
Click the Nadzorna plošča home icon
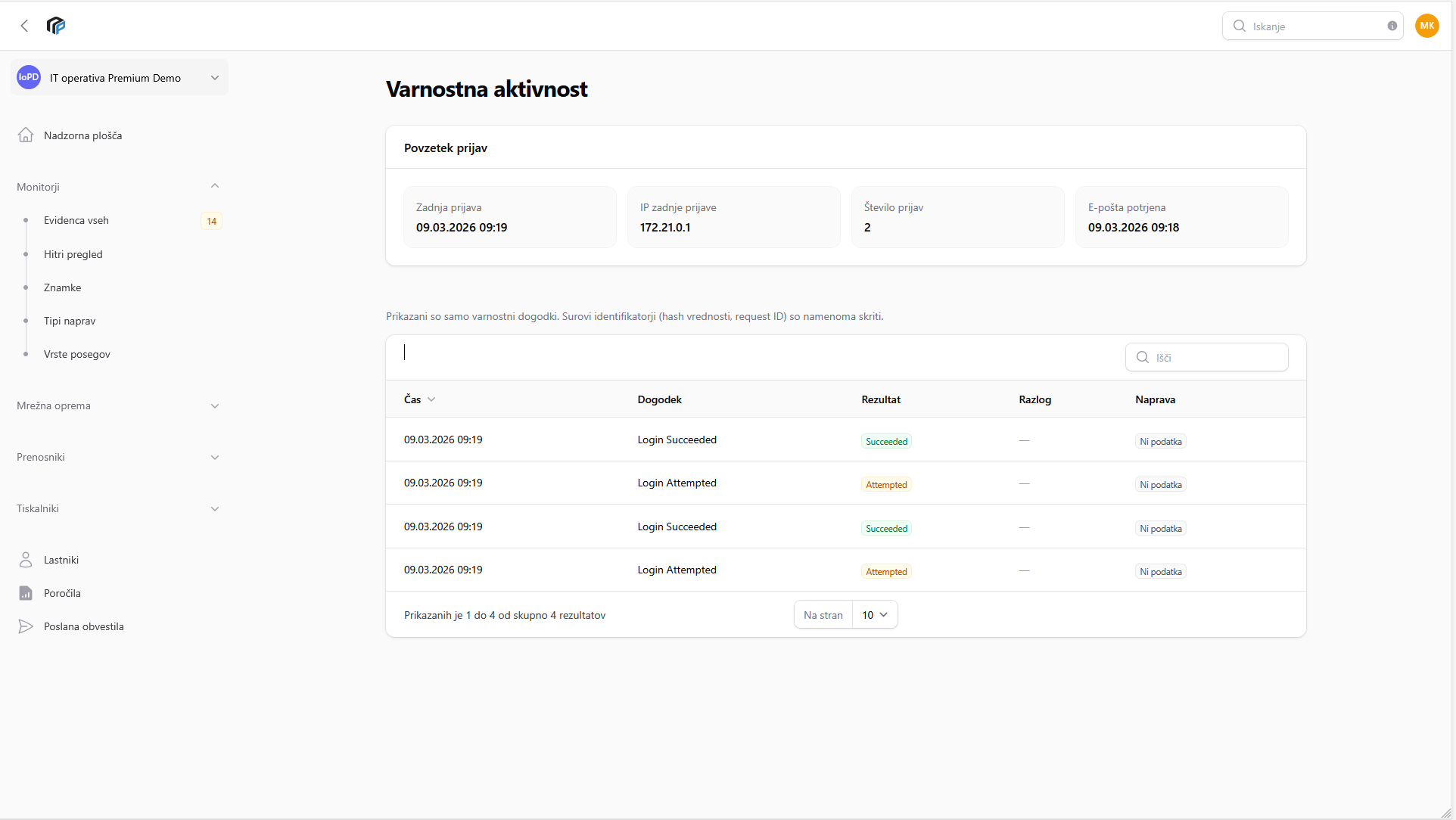(x=26, y=135)
